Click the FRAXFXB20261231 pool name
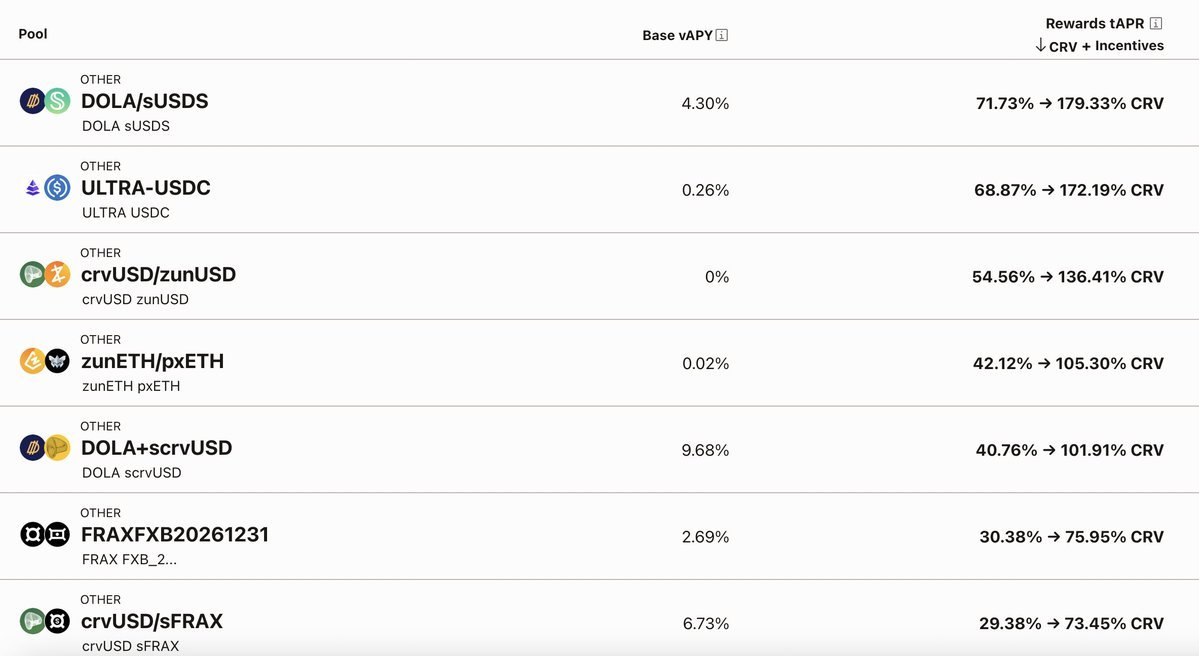1199x656 pixels. pyautogui.click(x=175, y=534)
